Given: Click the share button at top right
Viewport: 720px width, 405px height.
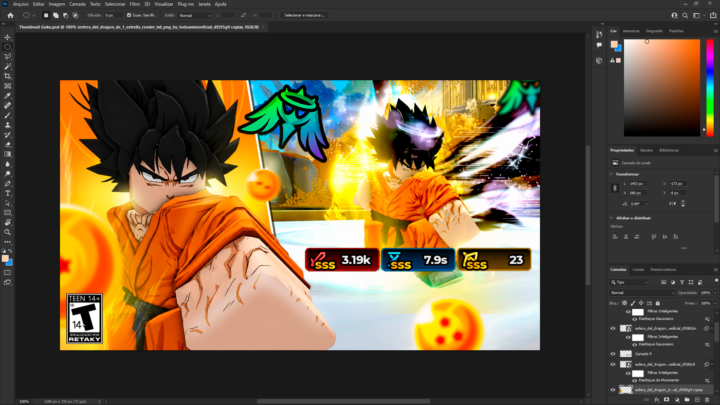Looking at the screenshot, I should click(713, 15).
